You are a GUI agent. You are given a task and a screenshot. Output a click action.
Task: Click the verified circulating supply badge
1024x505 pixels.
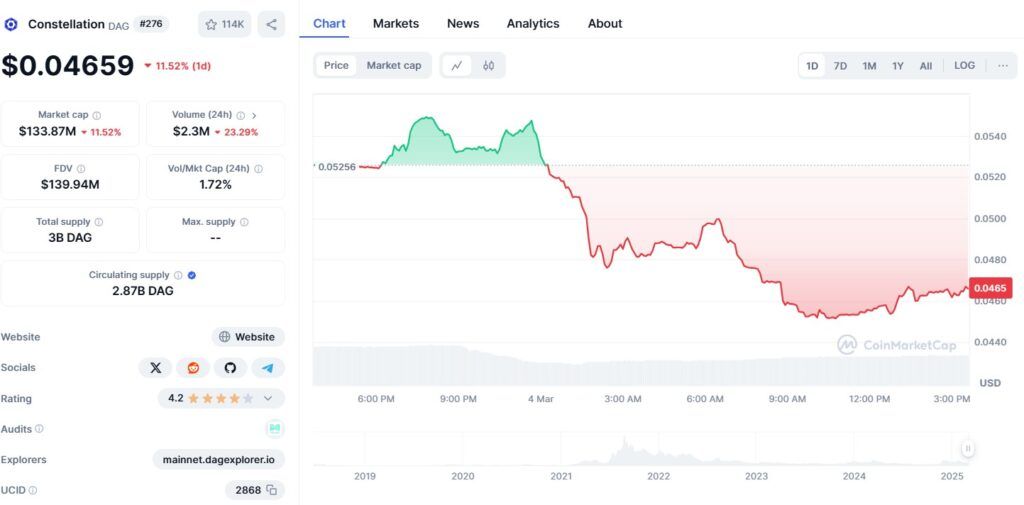[x=192, y=276]
